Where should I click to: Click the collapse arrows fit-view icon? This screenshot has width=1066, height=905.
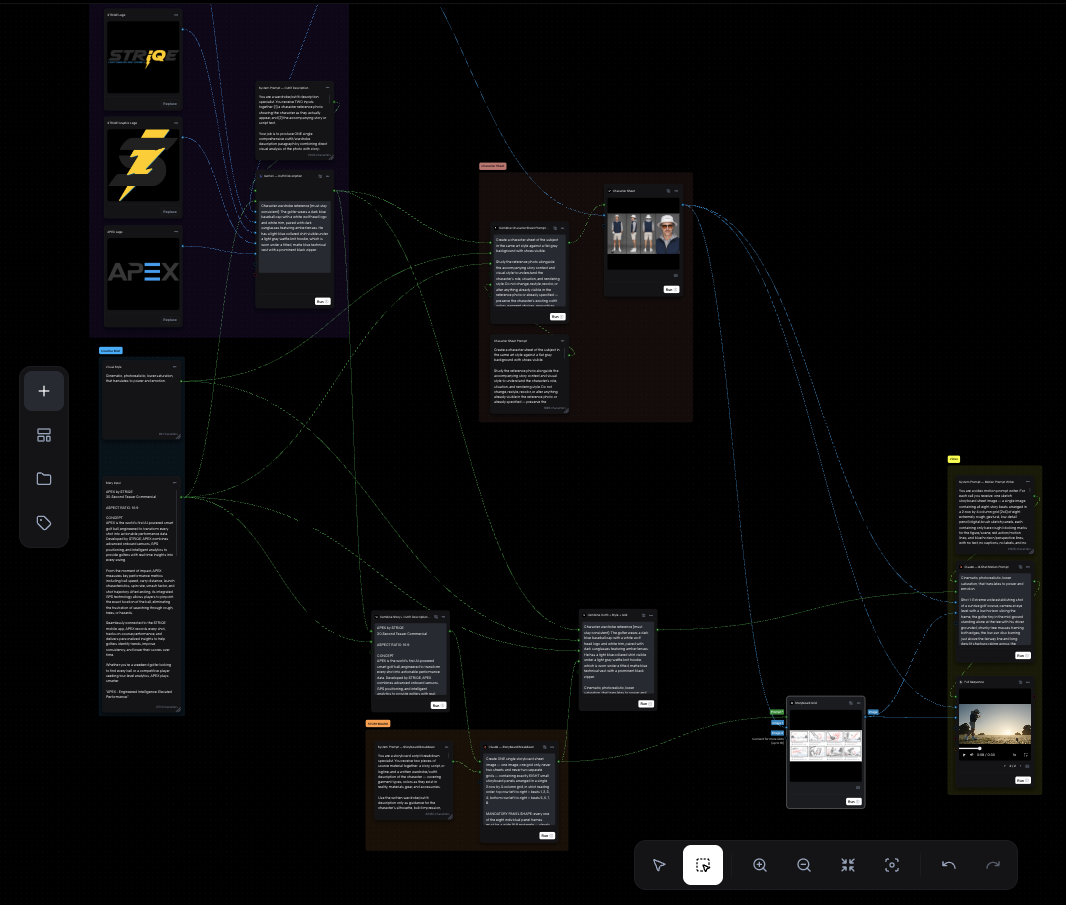coord(848,865)
